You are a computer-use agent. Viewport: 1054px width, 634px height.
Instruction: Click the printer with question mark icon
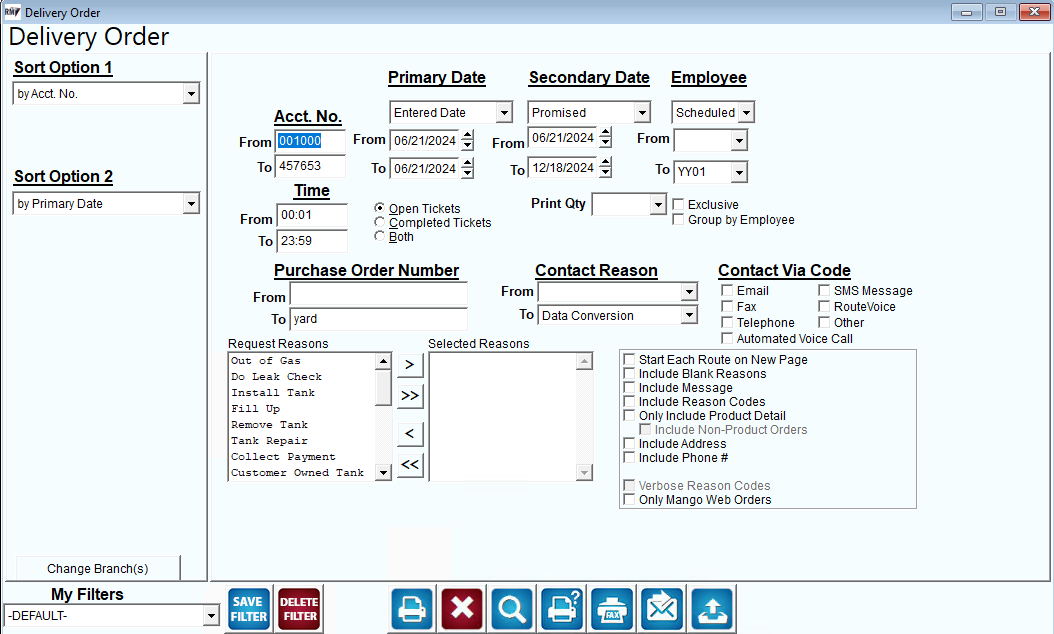(563, 609)
